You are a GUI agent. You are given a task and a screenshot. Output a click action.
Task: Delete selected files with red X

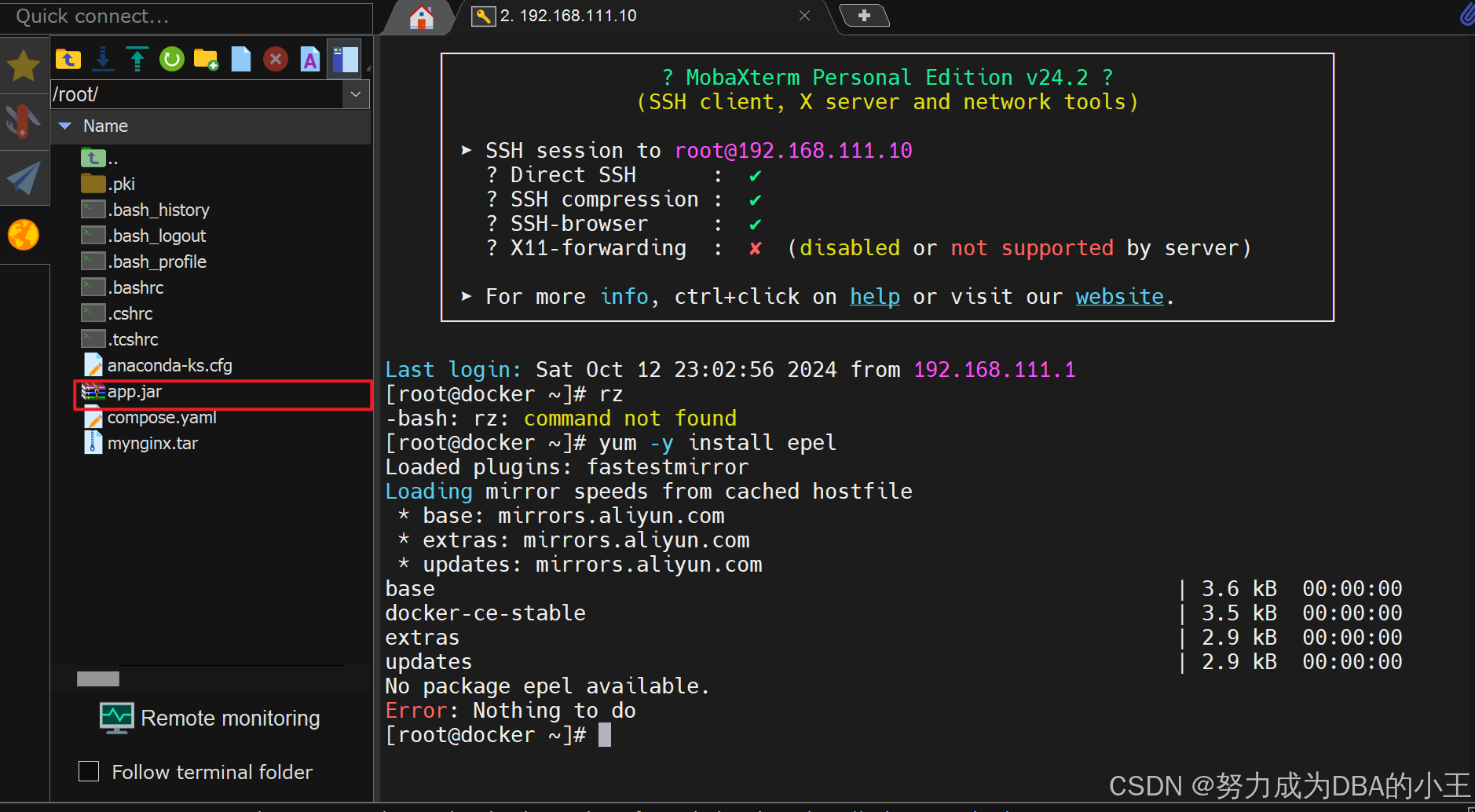tap(276, 59)
